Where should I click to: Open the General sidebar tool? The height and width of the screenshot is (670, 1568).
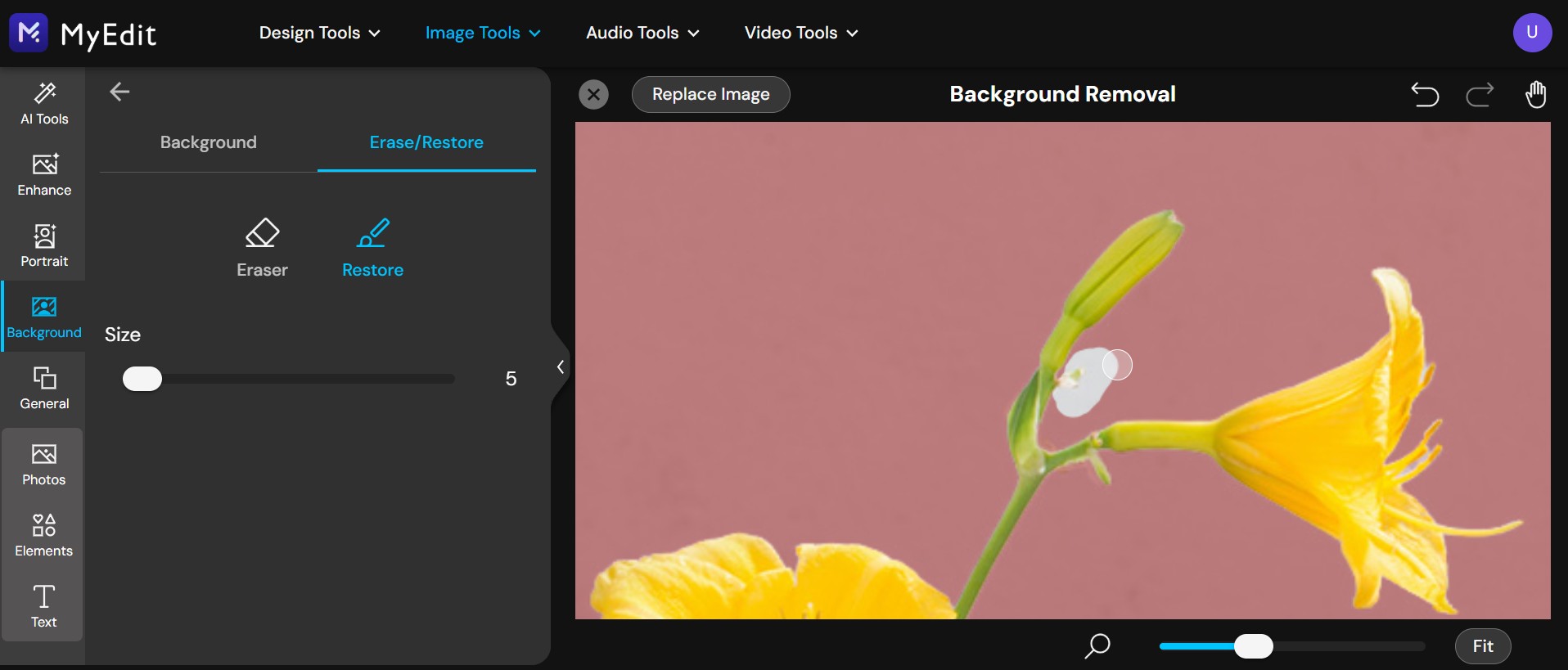coord(44,389)
